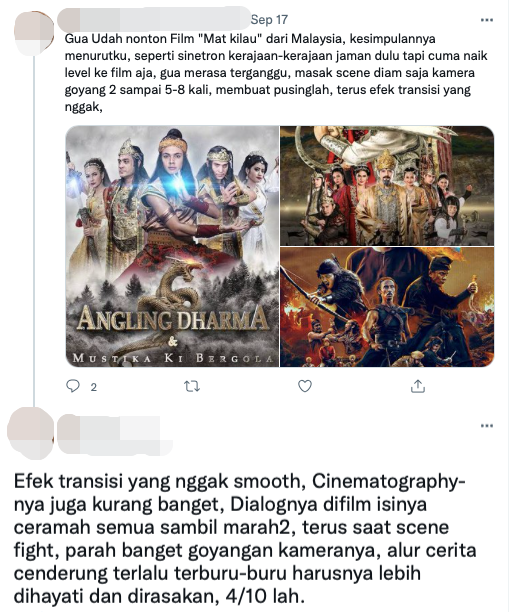514x612 pixels.
Task: Open more options on reply tweet
Action: point(487,425)
